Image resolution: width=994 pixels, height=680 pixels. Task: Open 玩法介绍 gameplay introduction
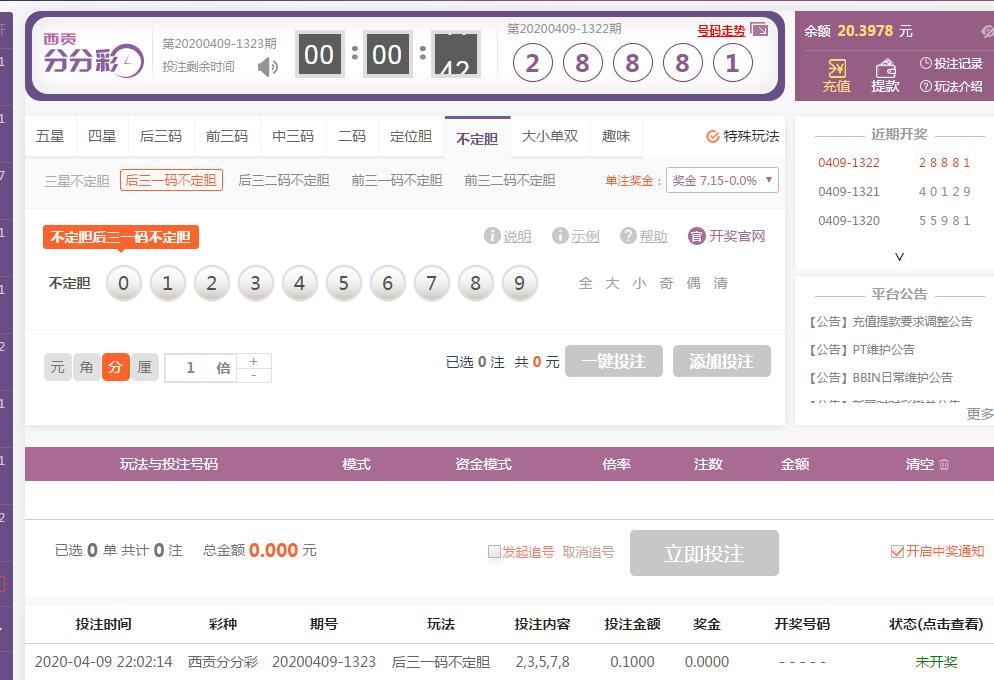pyautogui.click(x=951, y=86)
